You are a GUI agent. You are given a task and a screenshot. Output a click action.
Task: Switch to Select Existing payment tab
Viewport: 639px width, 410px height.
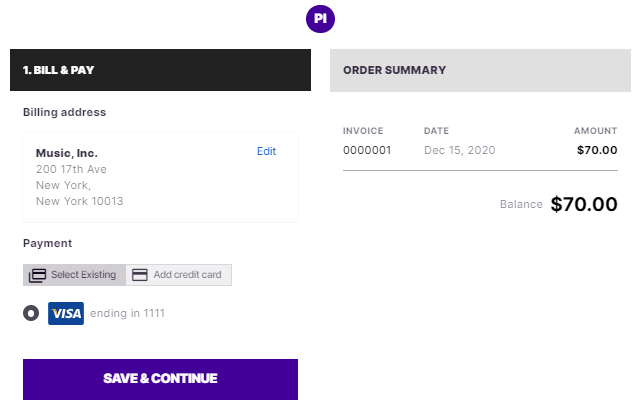tap(74, 275)
